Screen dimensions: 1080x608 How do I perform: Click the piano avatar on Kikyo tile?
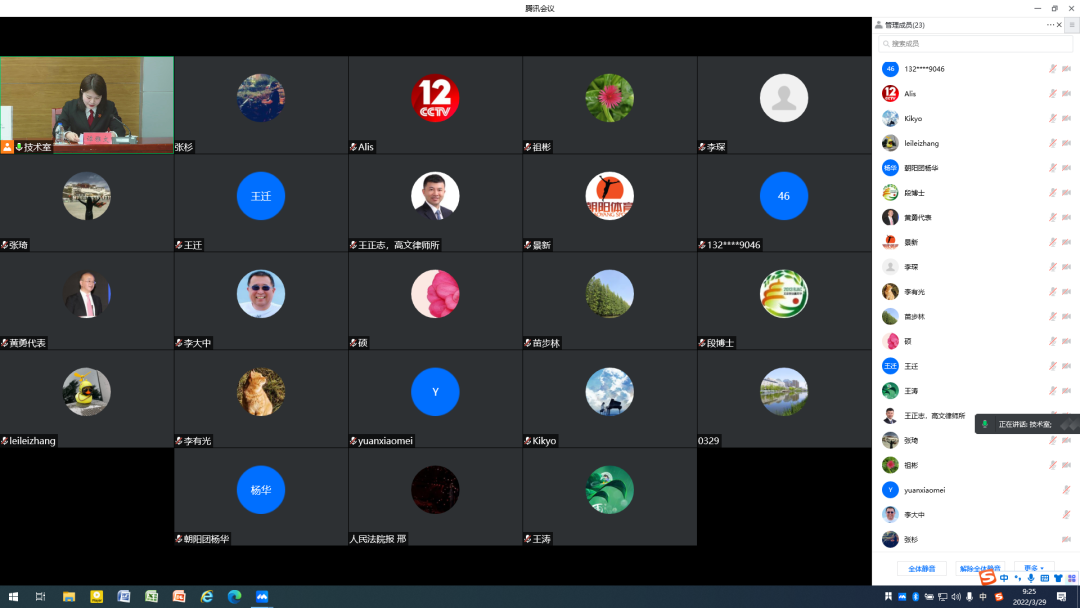click(x=610, y=392)
